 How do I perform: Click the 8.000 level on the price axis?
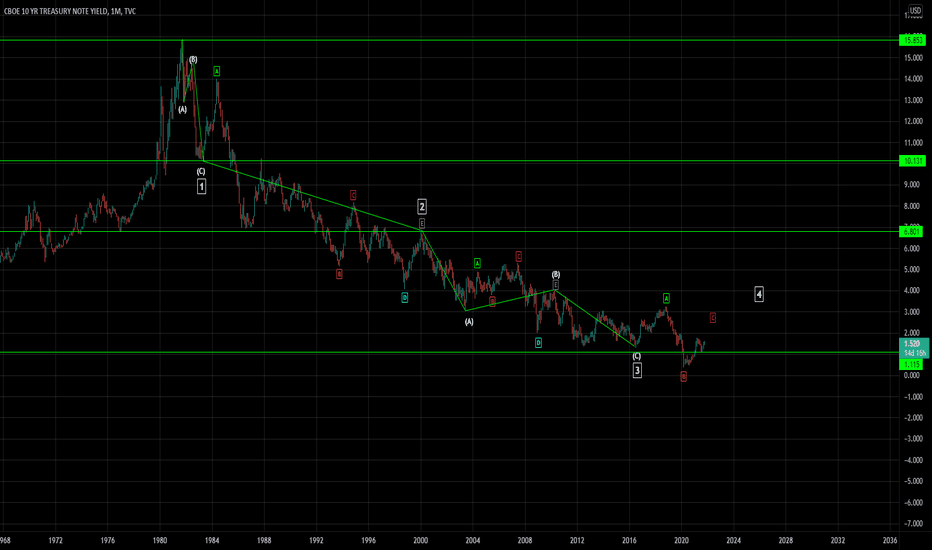coord(912,206)
